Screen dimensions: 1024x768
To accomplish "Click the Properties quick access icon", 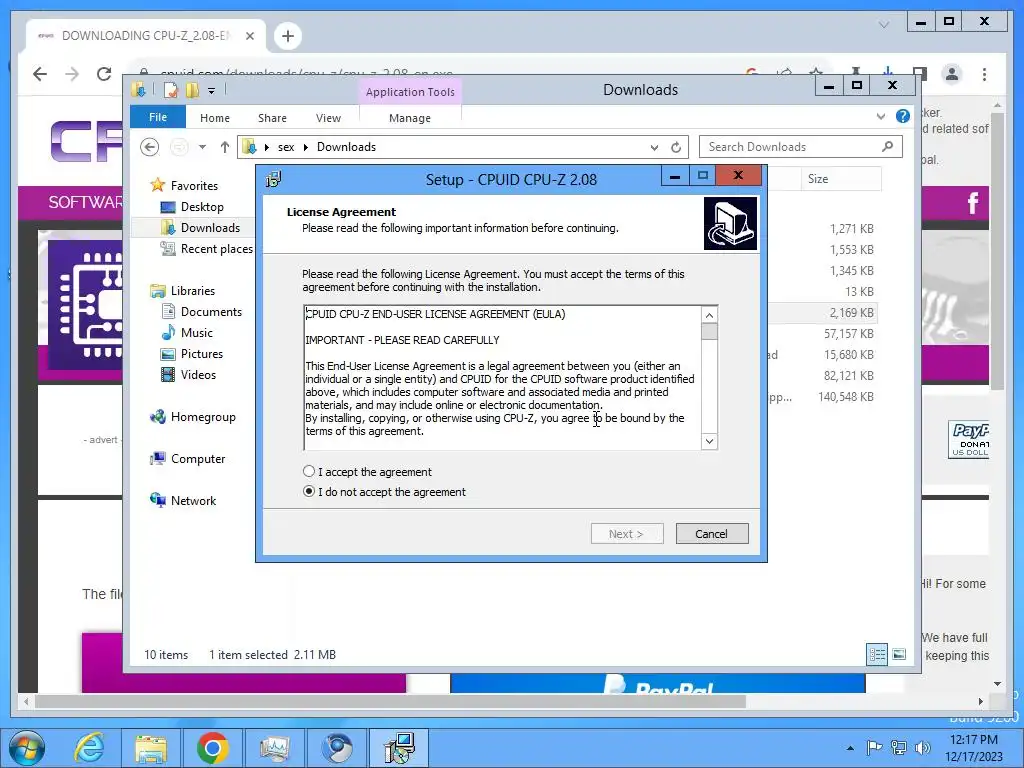I will [x=170, y=90].
